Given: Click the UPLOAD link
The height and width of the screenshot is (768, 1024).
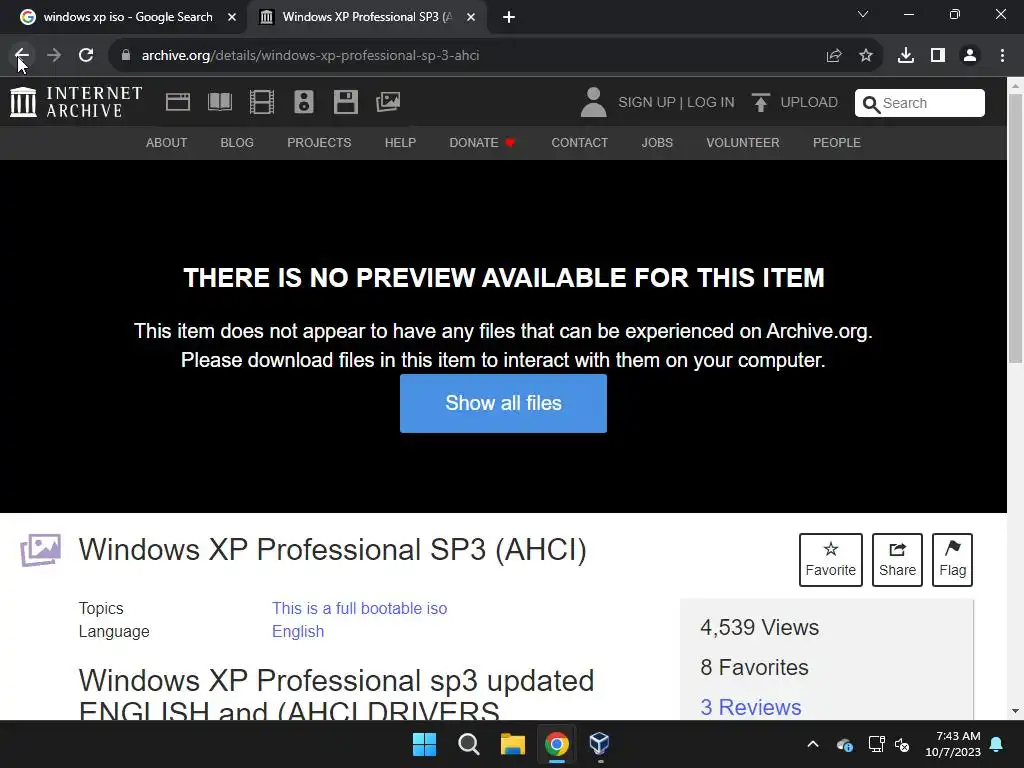Looking at the screenshot, I should click(x=809, y=103).
